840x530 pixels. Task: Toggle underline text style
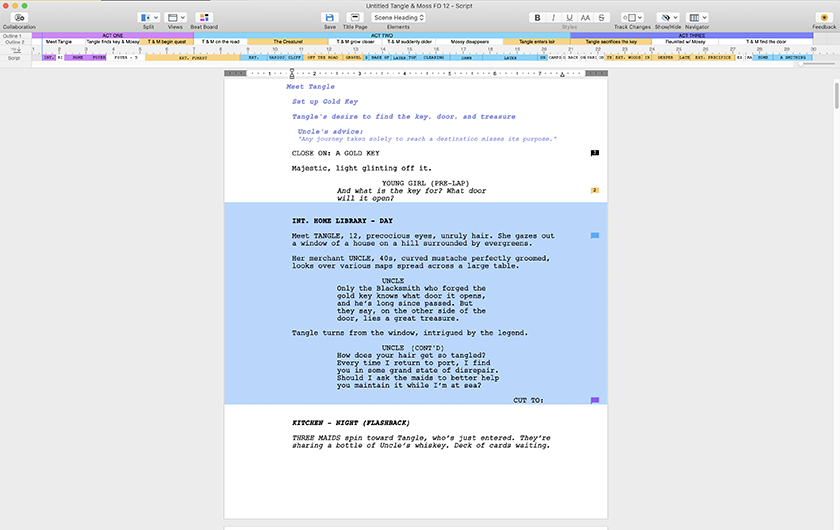point(569,18)
